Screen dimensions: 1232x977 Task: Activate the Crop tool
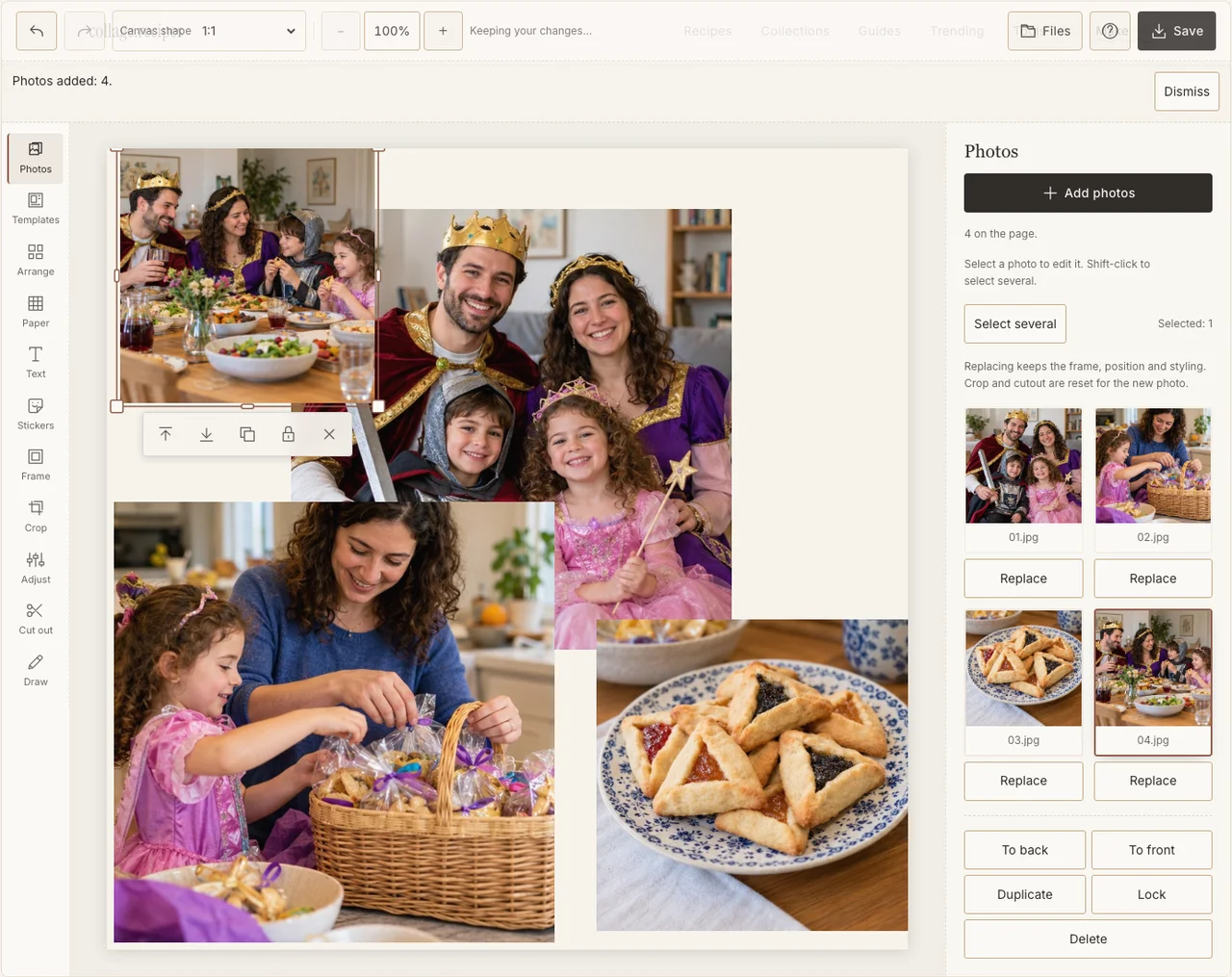point(36,517)
